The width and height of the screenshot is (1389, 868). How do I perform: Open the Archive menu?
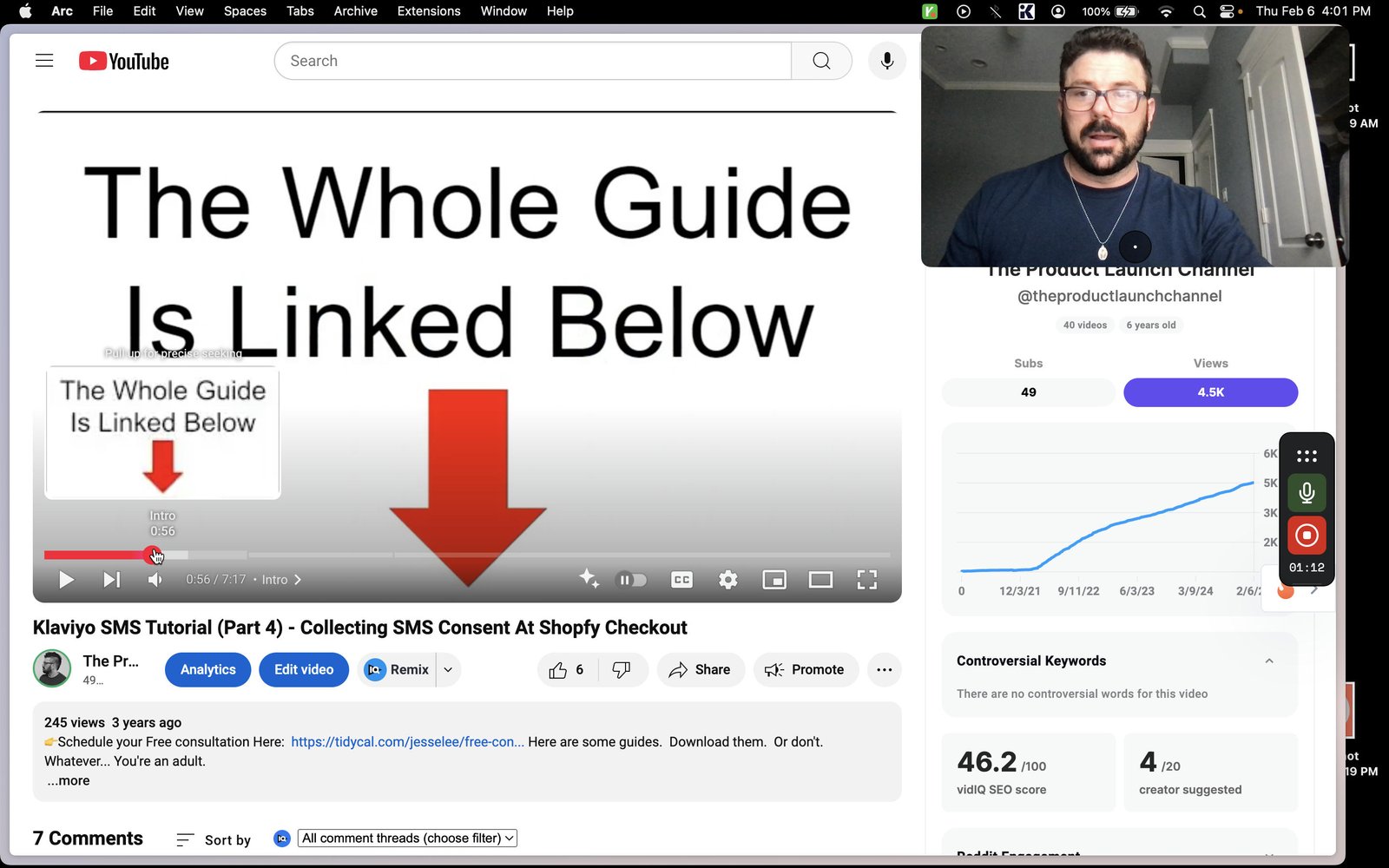(356, 11)
